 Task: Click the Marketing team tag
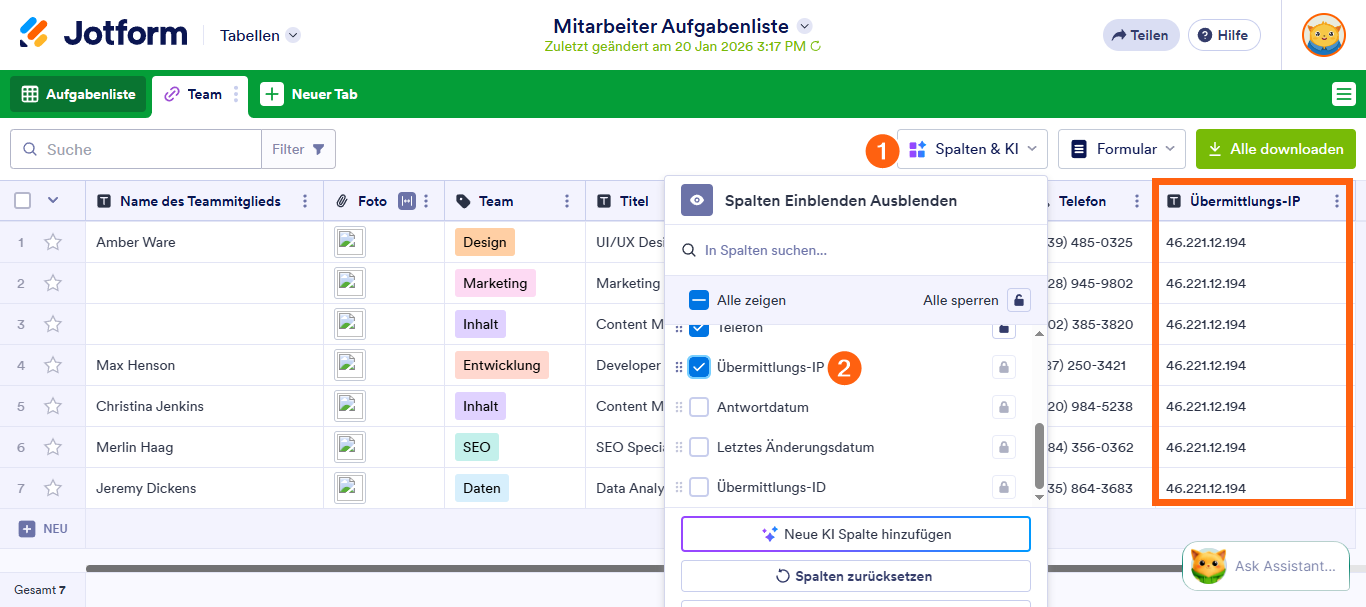[495, 283]
